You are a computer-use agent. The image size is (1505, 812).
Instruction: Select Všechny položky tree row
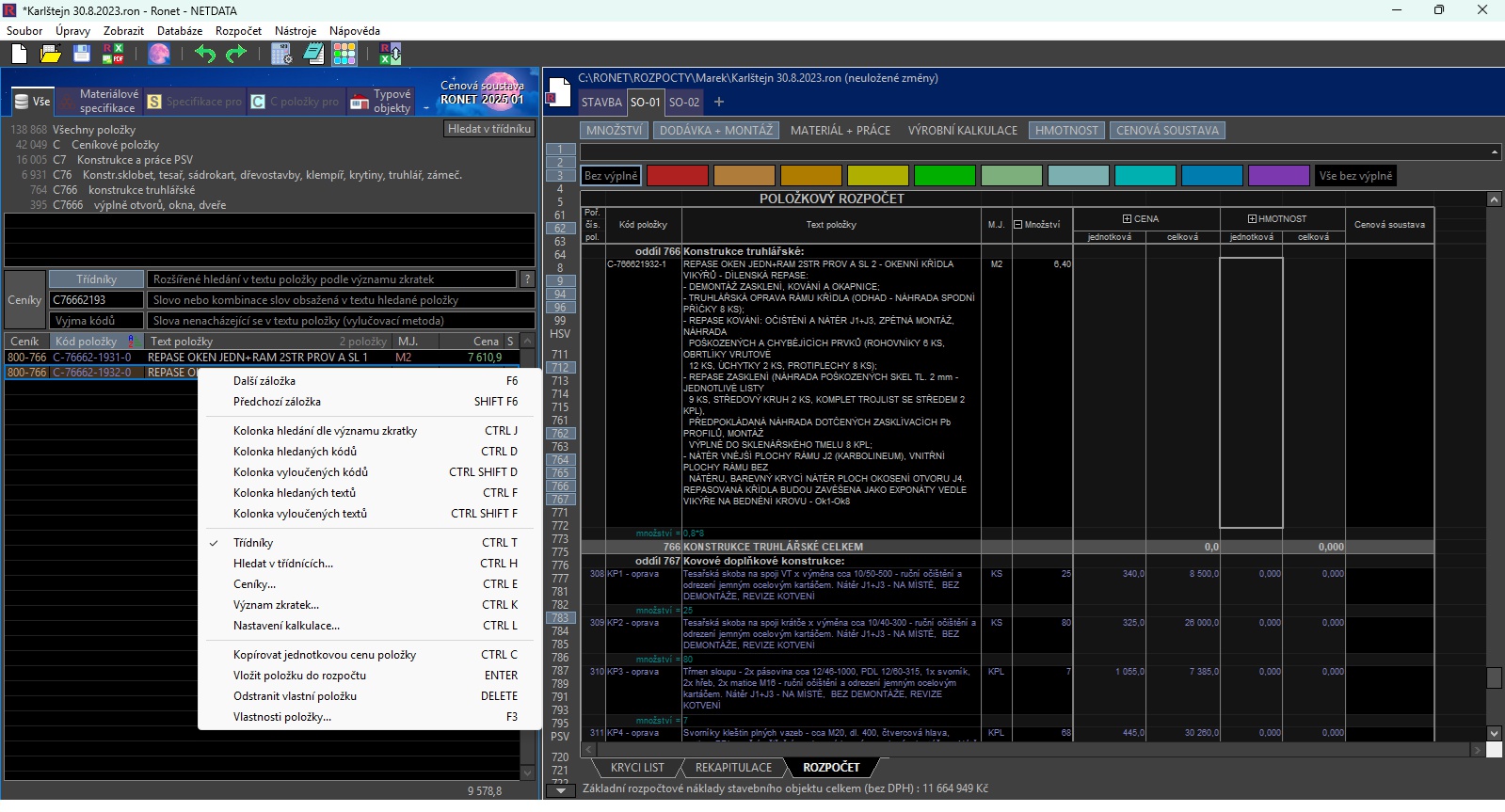tap(73, 130)
